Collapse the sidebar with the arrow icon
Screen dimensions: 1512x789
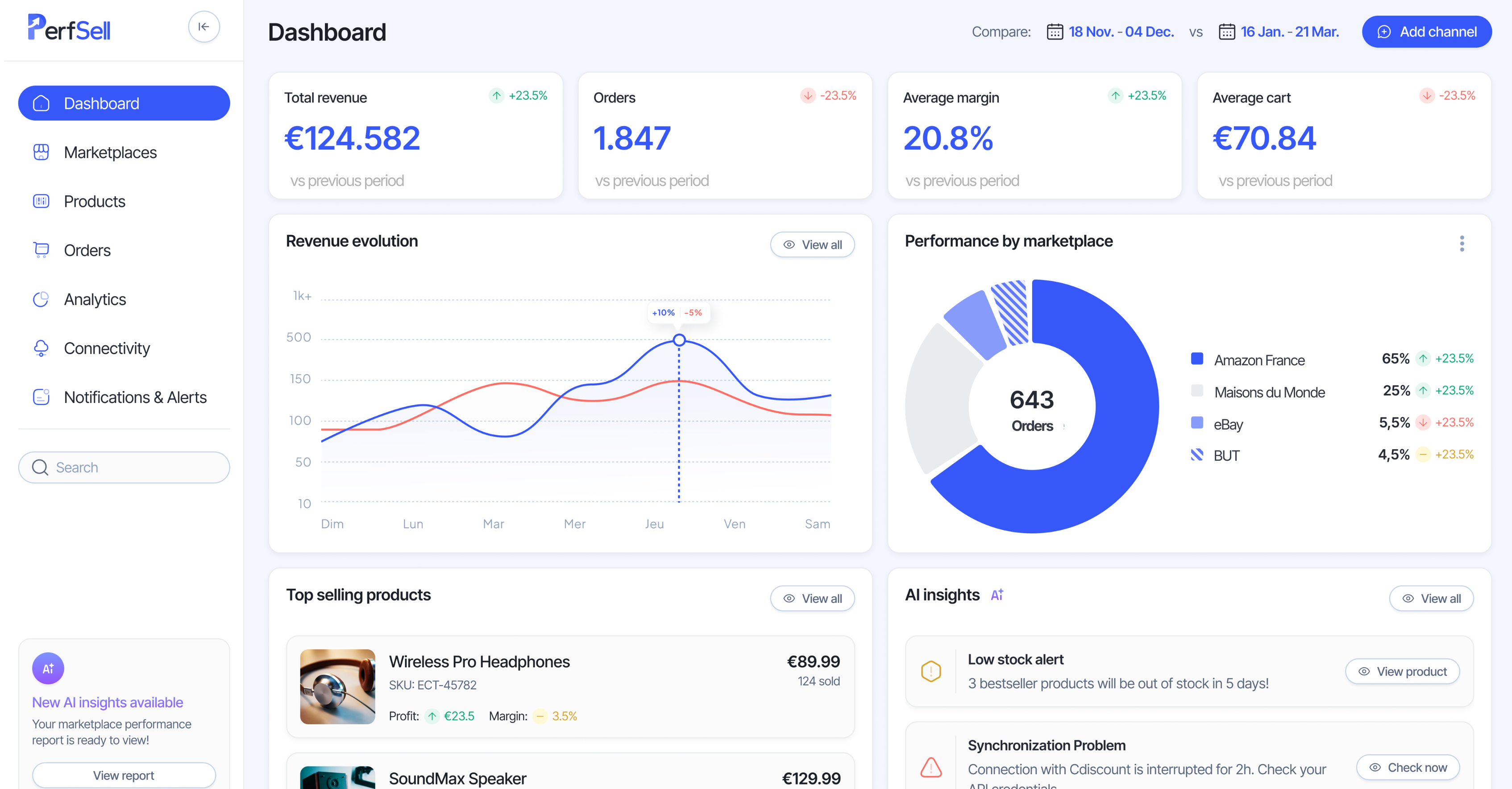tap(204, 26)
